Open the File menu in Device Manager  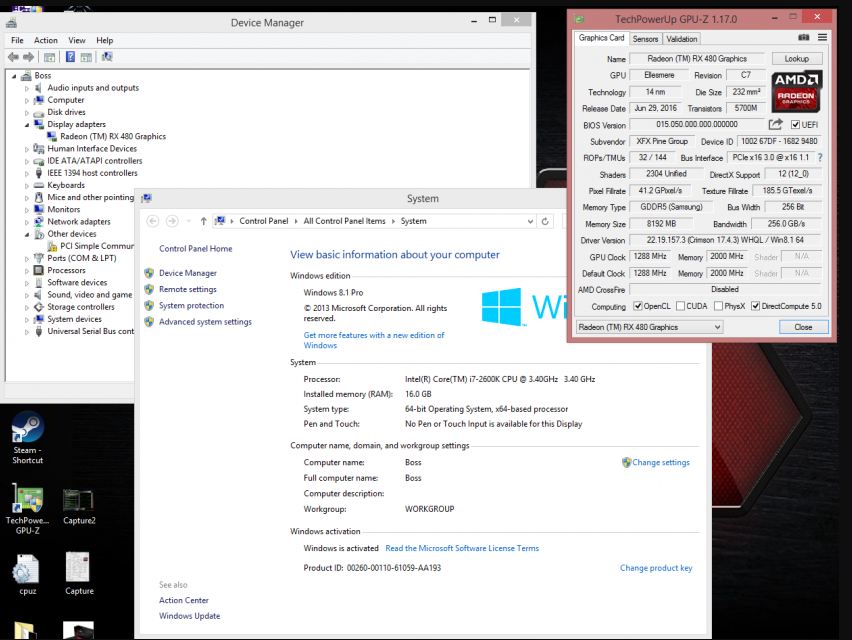tap(17, 40)
